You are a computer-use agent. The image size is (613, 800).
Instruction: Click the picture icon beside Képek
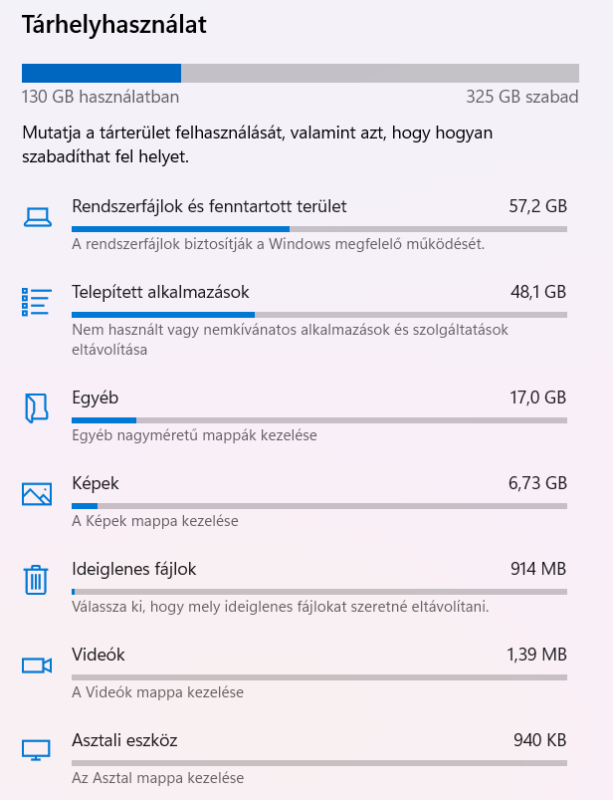click(37, 494)
